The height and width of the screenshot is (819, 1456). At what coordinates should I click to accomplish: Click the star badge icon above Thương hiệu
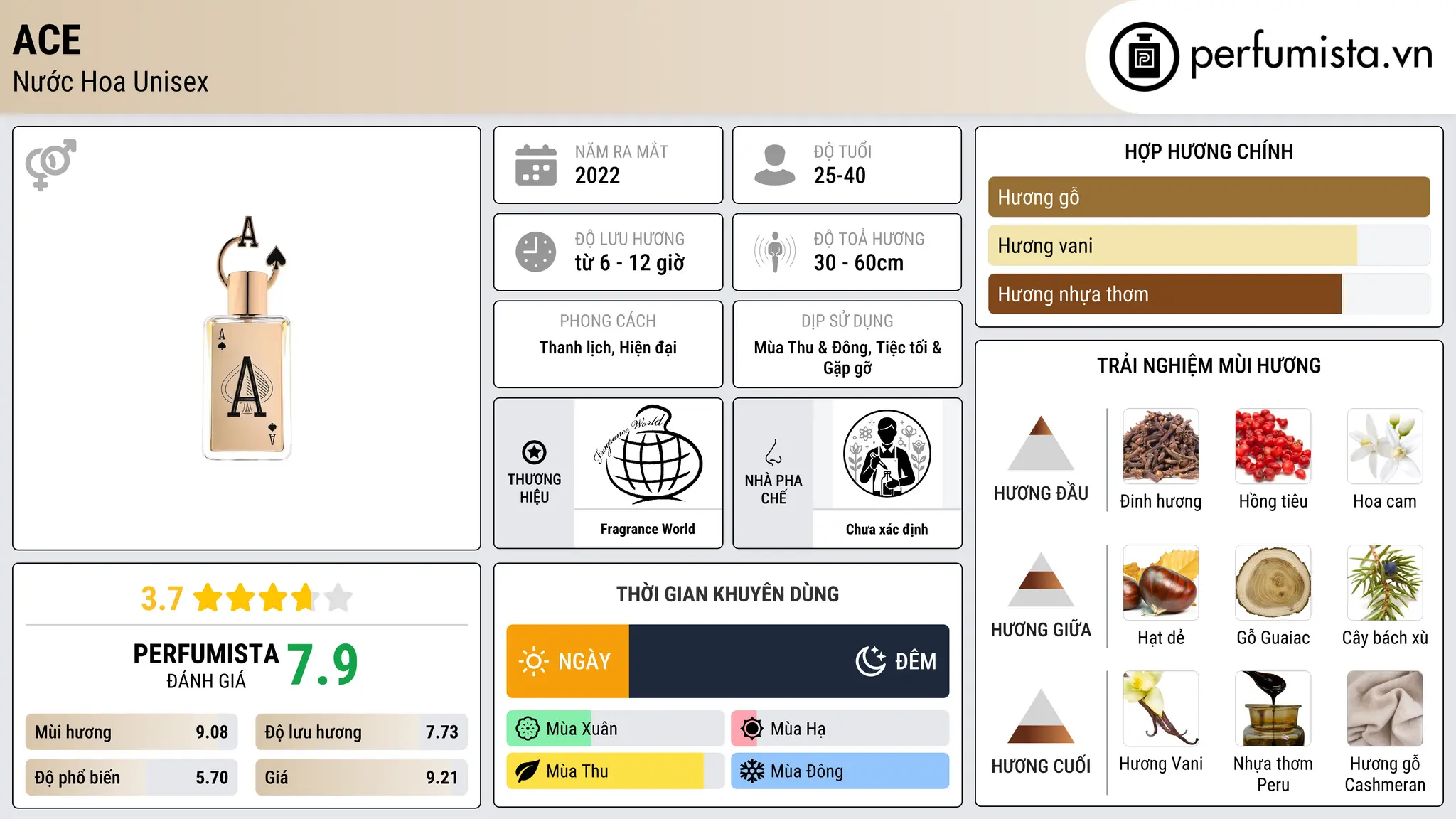(x=534, y=452)
